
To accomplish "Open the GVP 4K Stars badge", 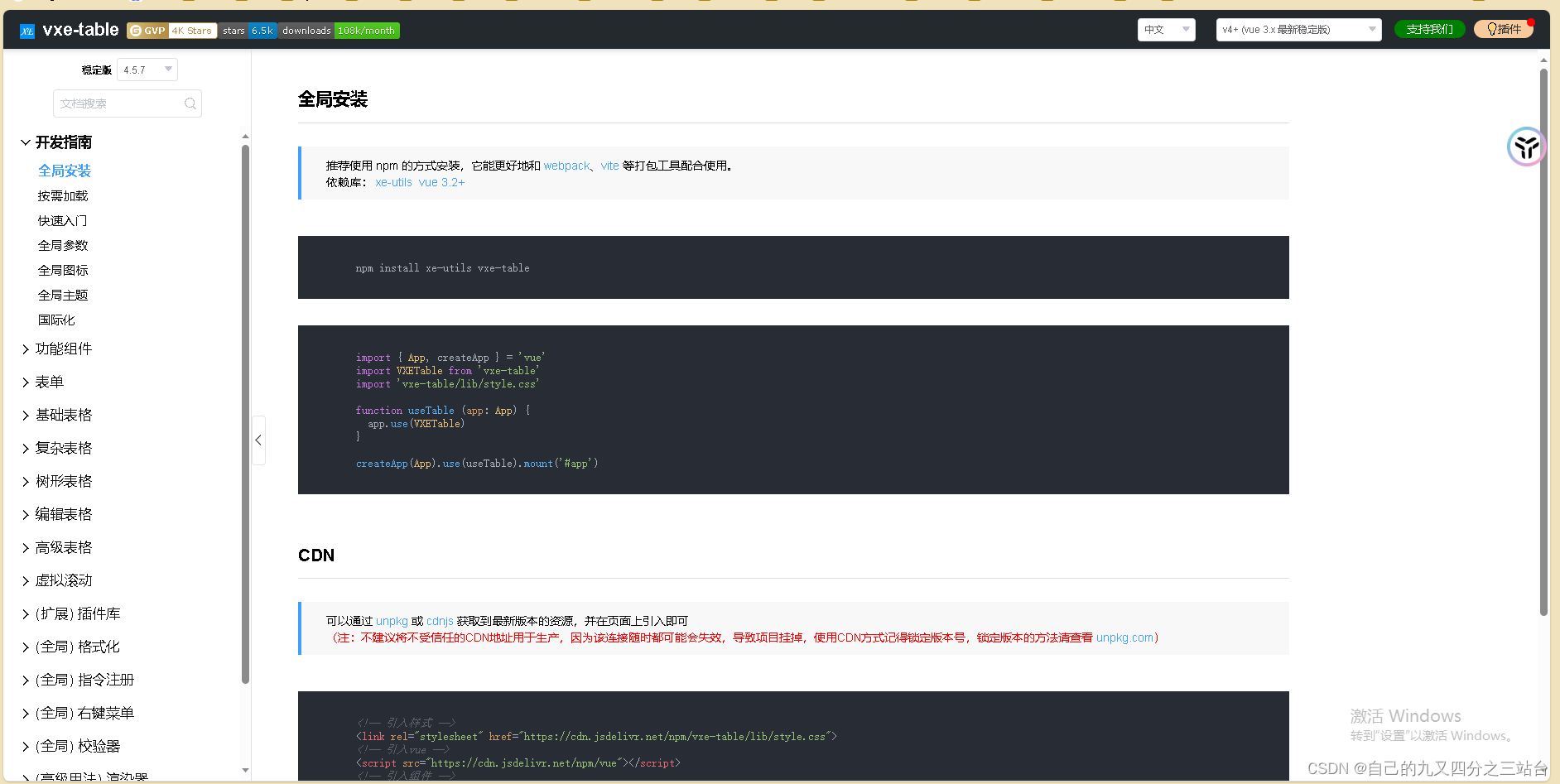I will [x=172, y=31].
